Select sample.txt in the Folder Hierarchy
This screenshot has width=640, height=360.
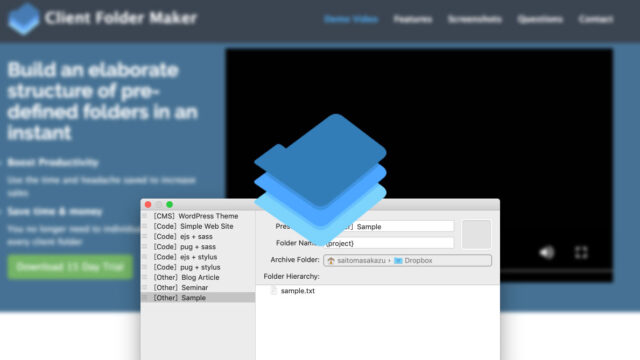tap(298, 291)
